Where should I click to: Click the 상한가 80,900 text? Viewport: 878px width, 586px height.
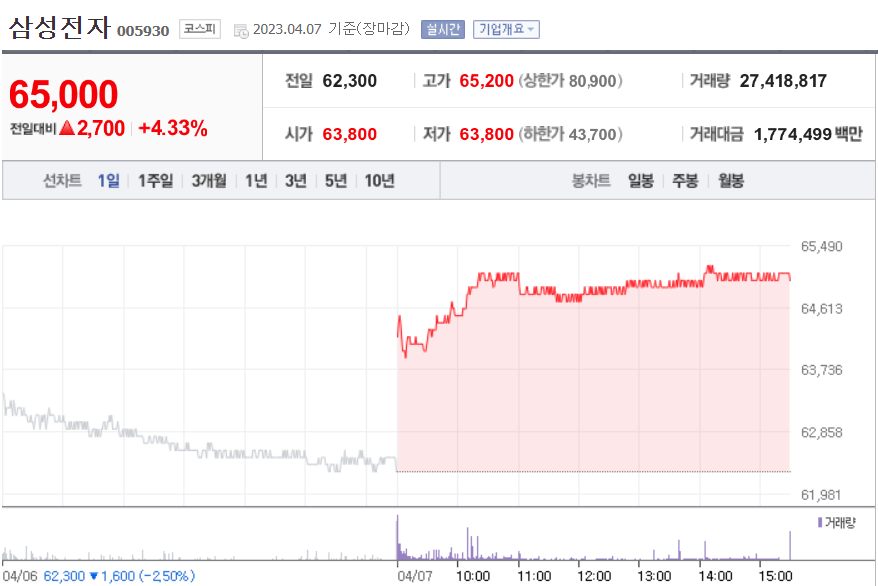(570, 81)
